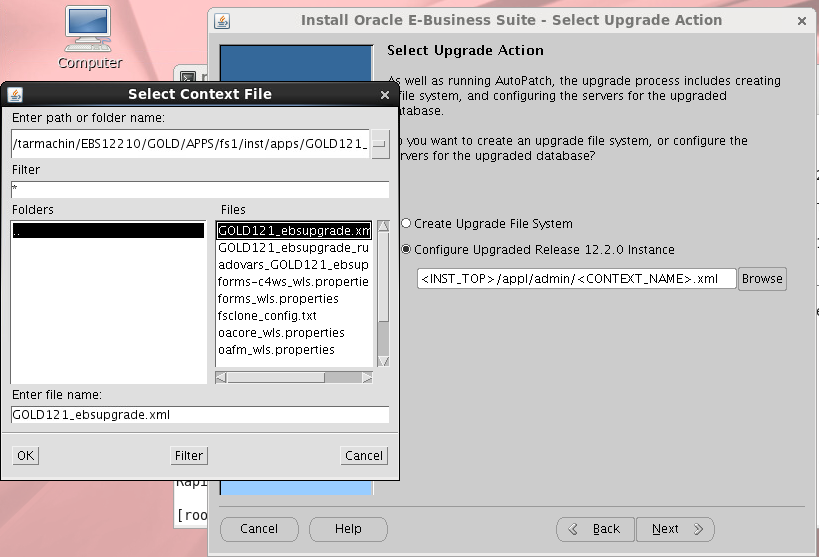Select GOLD121_ebsupgrade.xml in Files list

coord(294,230)
